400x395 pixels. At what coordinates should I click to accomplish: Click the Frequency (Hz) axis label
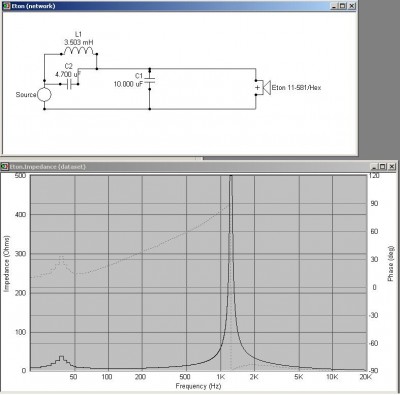pos(198,386)
